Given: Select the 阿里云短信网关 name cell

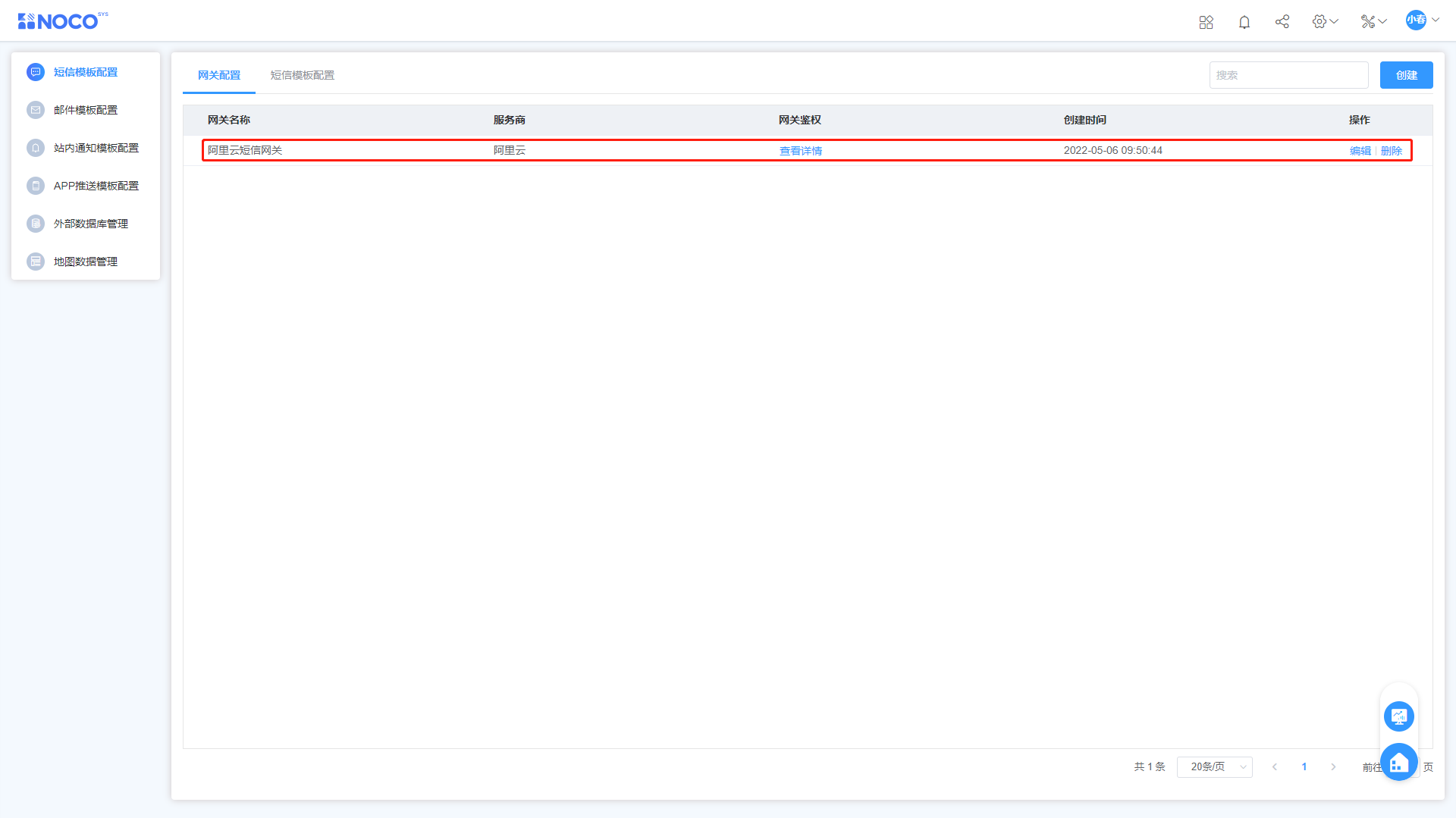Looking at the screenshot, I should [x=245, y=150].
